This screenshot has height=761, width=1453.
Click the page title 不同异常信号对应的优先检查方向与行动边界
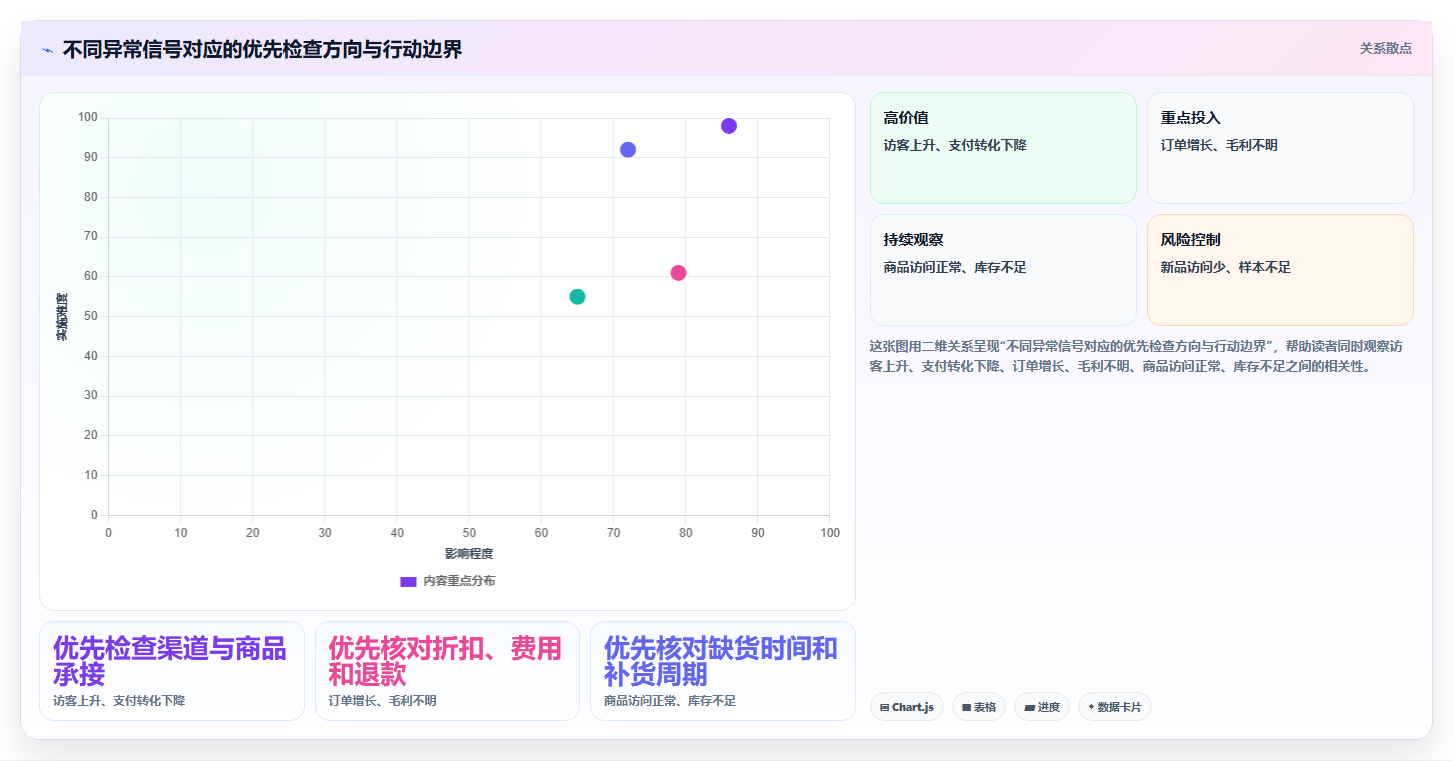tap(262, 49)
